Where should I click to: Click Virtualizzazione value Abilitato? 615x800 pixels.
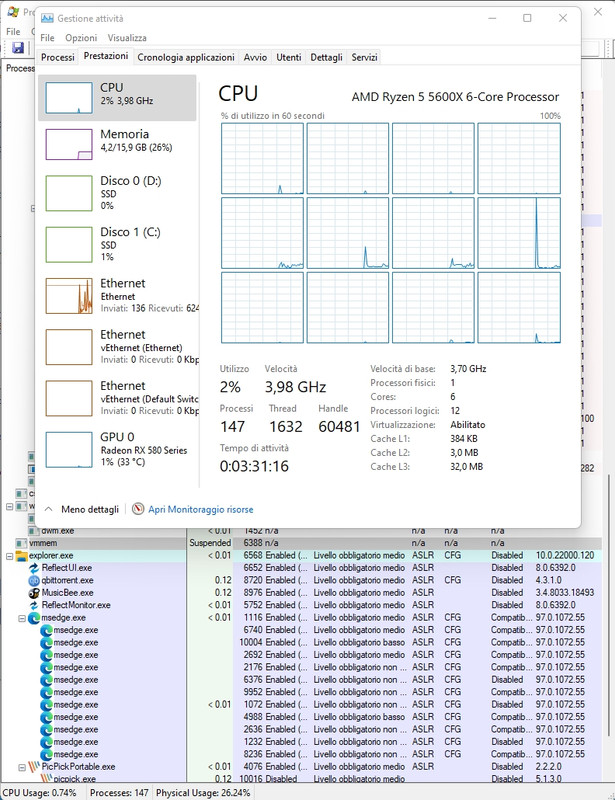468,424
